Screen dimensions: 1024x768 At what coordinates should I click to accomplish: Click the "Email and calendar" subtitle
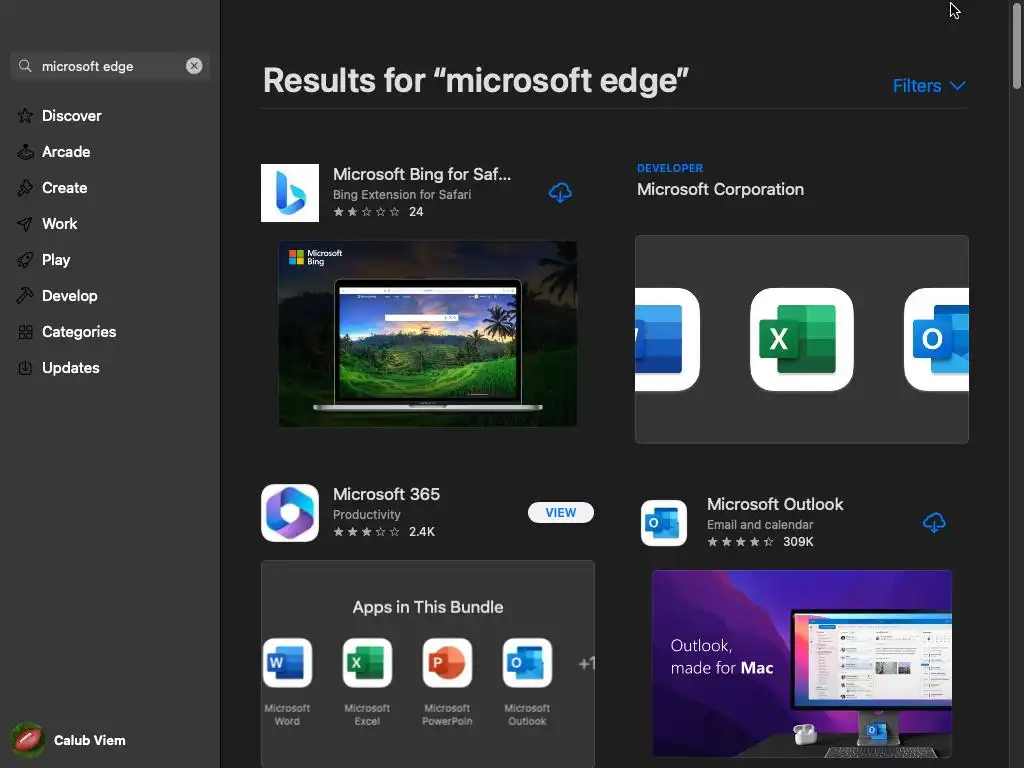[x=760, y=524]
